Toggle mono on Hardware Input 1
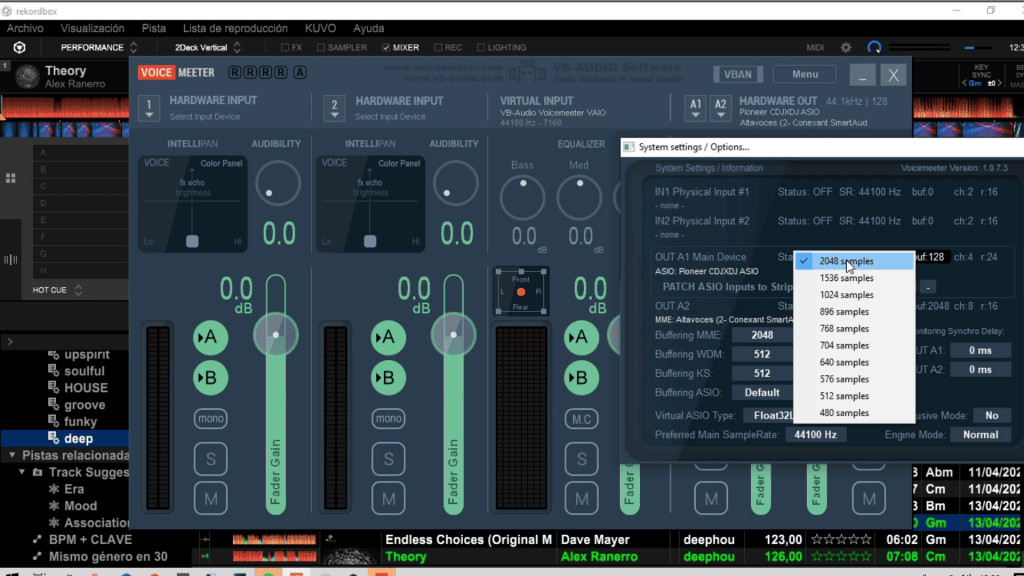1024x576 pixels. point(210,419)
